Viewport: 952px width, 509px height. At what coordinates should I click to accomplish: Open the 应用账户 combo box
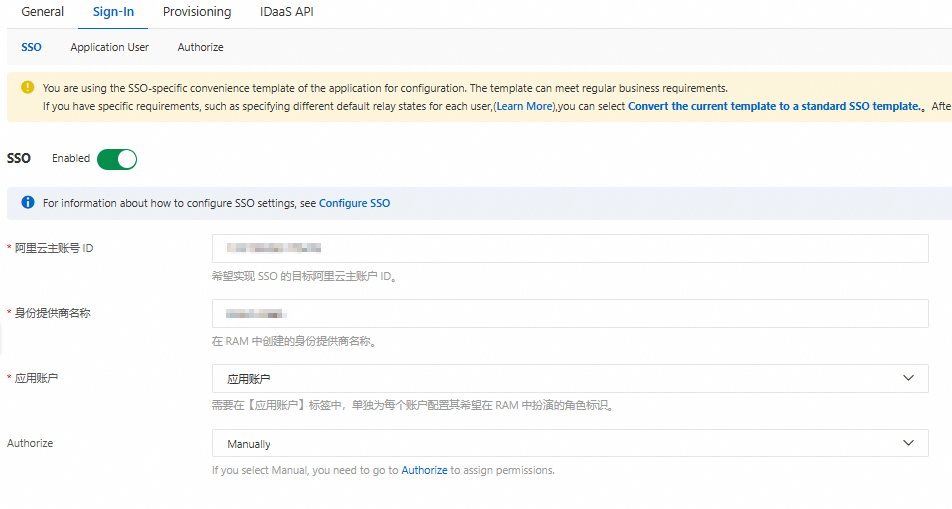pos(570,378)
